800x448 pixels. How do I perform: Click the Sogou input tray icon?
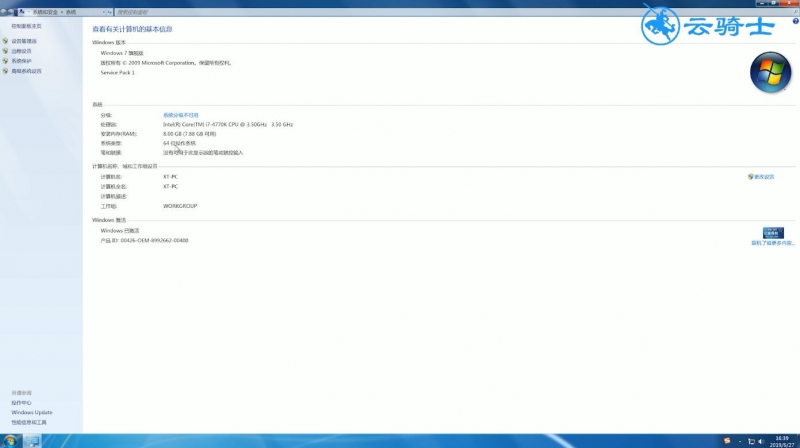[x=727, y=441]
